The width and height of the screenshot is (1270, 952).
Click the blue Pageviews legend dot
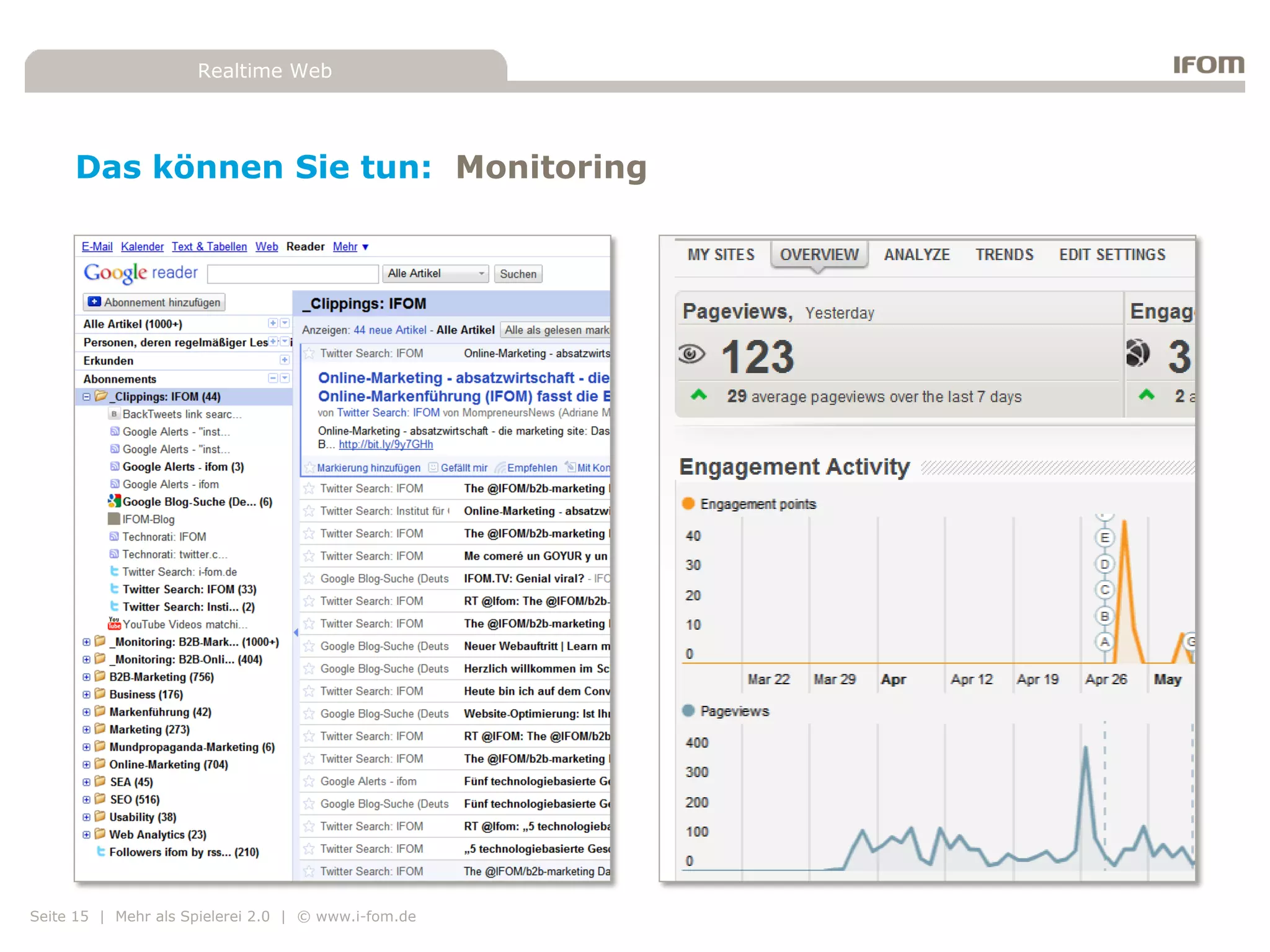pyautogui.click(x=688, y=711)
